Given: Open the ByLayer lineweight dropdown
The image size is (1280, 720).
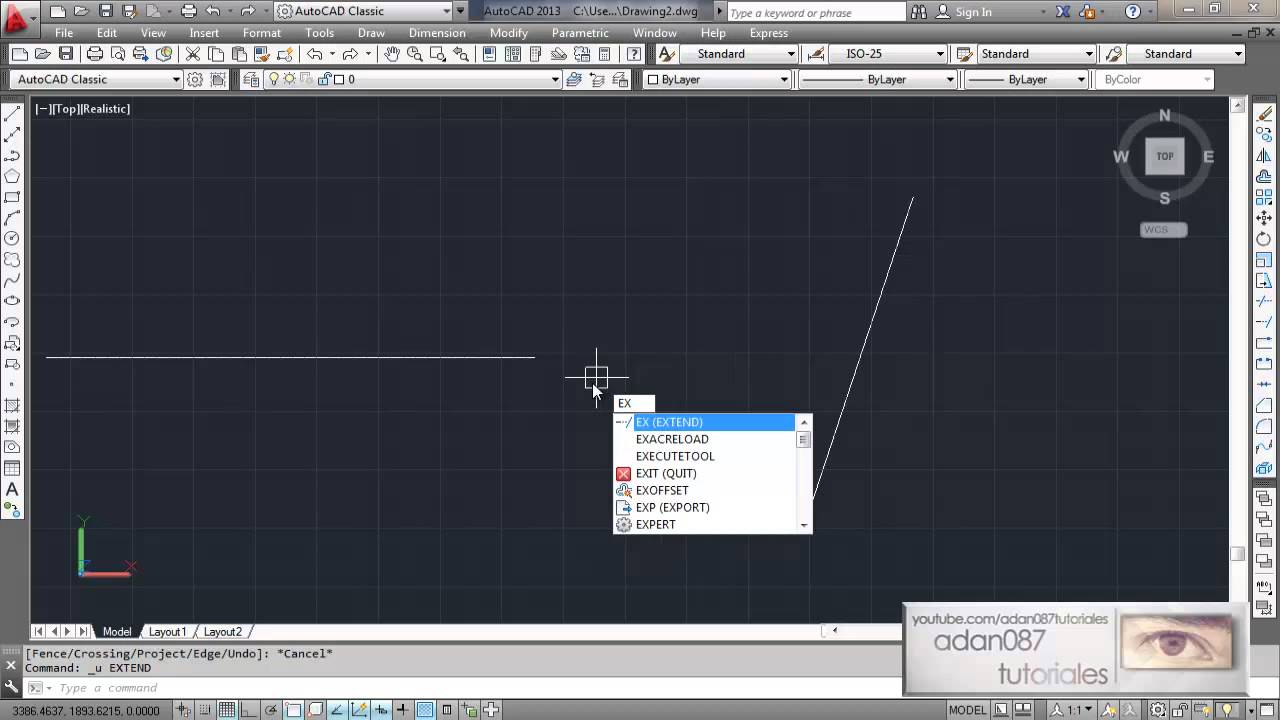Looking at the screenshot, I should [x=1025, y=79].
